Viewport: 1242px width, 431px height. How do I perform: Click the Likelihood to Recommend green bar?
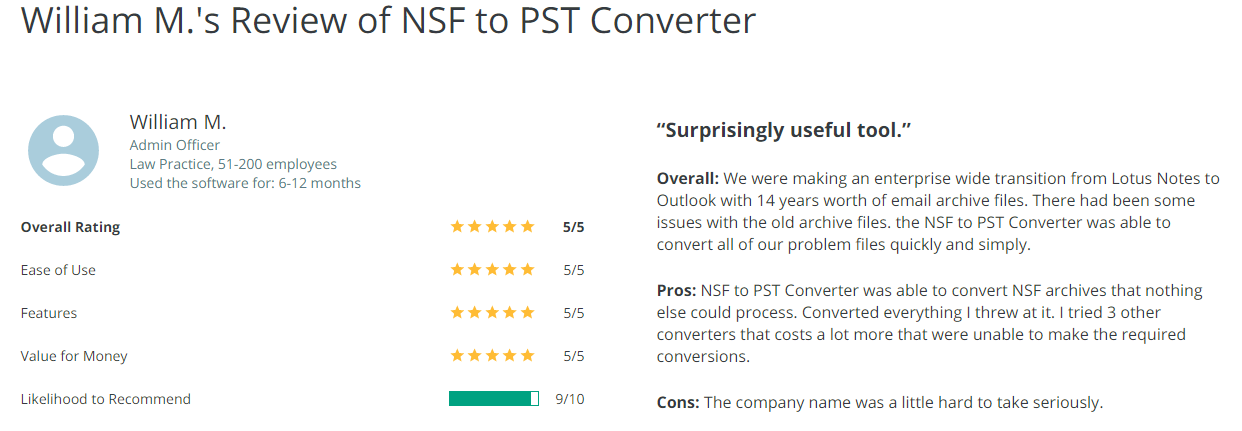click(494, 399)
